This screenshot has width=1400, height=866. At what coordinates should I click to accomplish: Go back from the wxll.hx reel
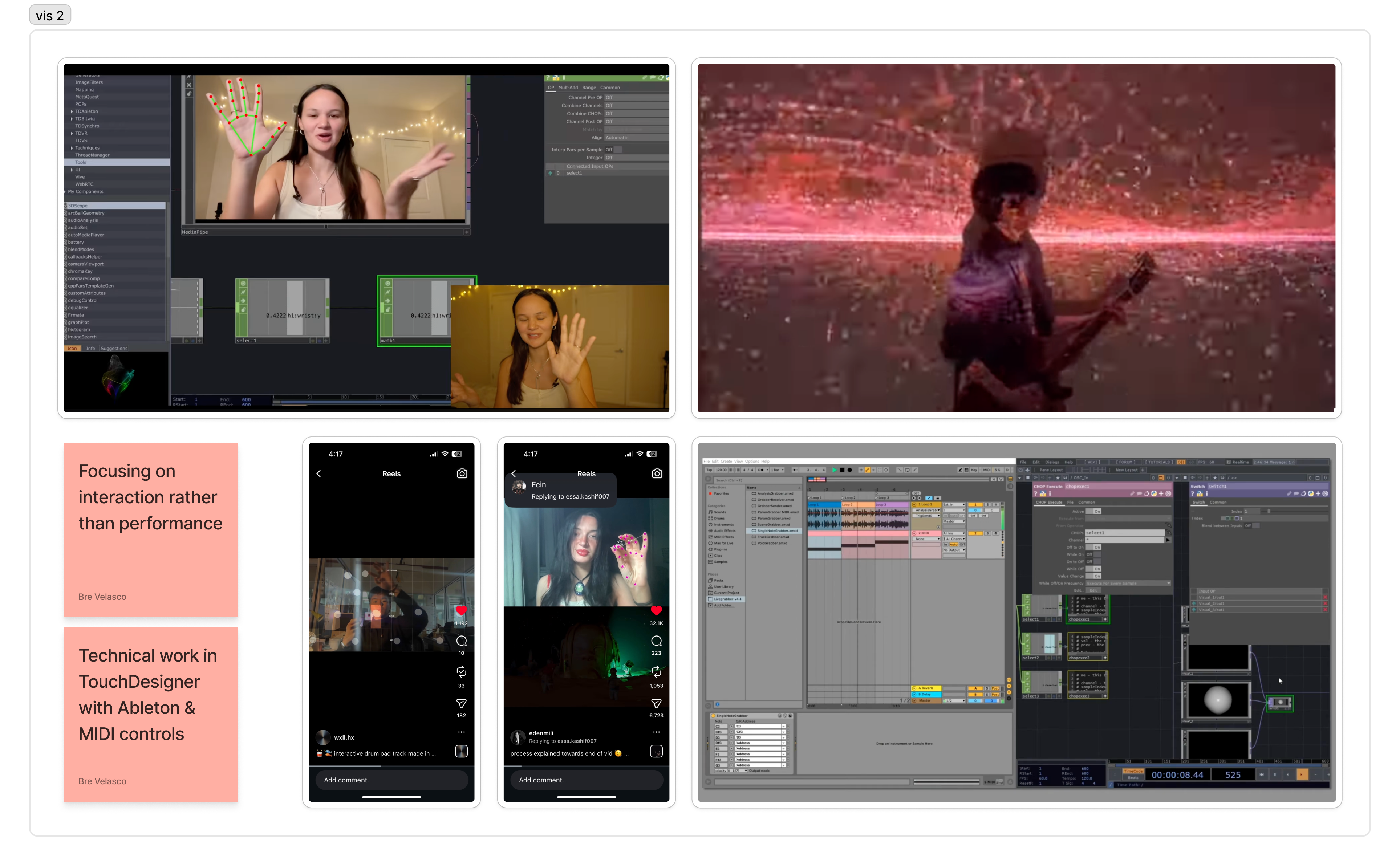[319, 473]
